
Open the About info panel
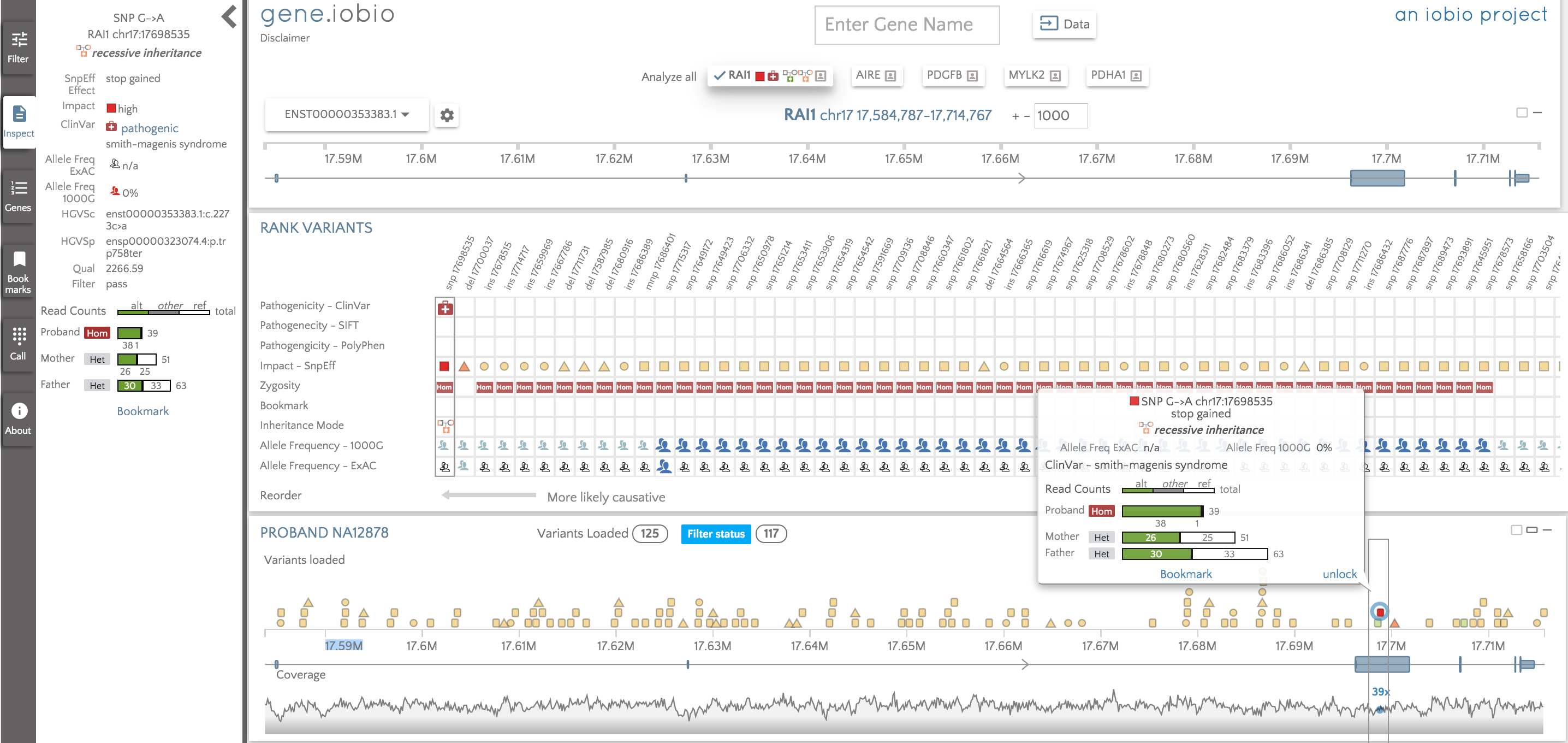(18, 419)
